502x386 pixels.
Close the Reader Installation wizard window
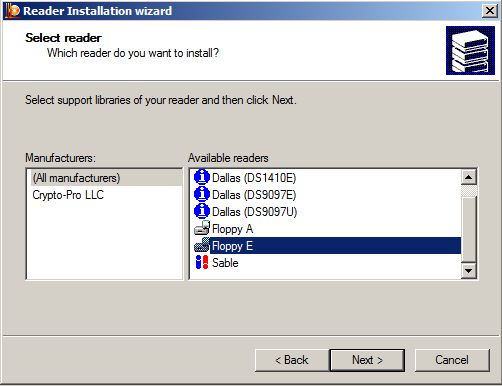(490, 11)
